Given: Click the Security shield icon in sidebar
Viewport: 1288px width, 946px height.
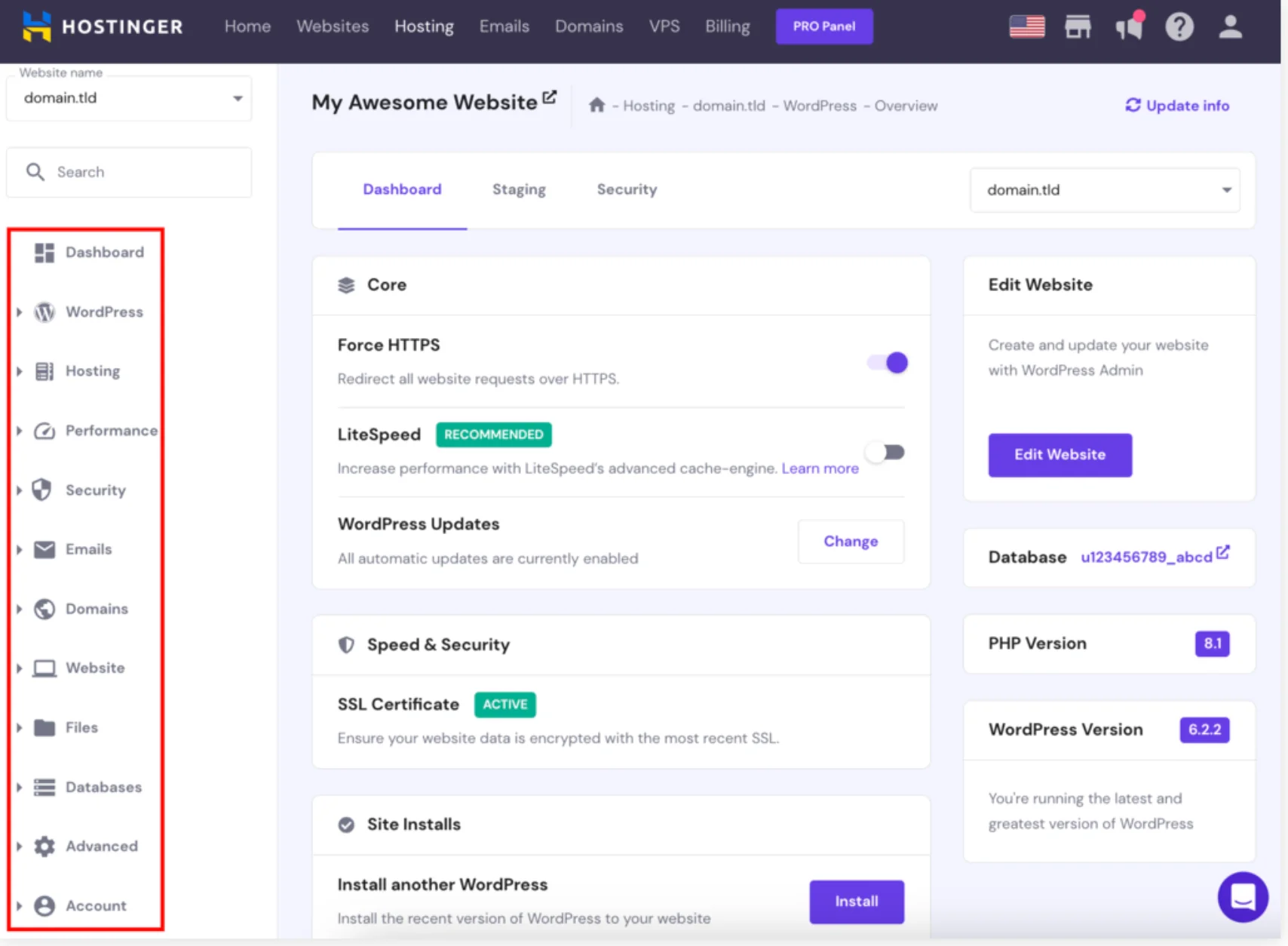Looking at the screenshot, I should (x=42, y=490).
